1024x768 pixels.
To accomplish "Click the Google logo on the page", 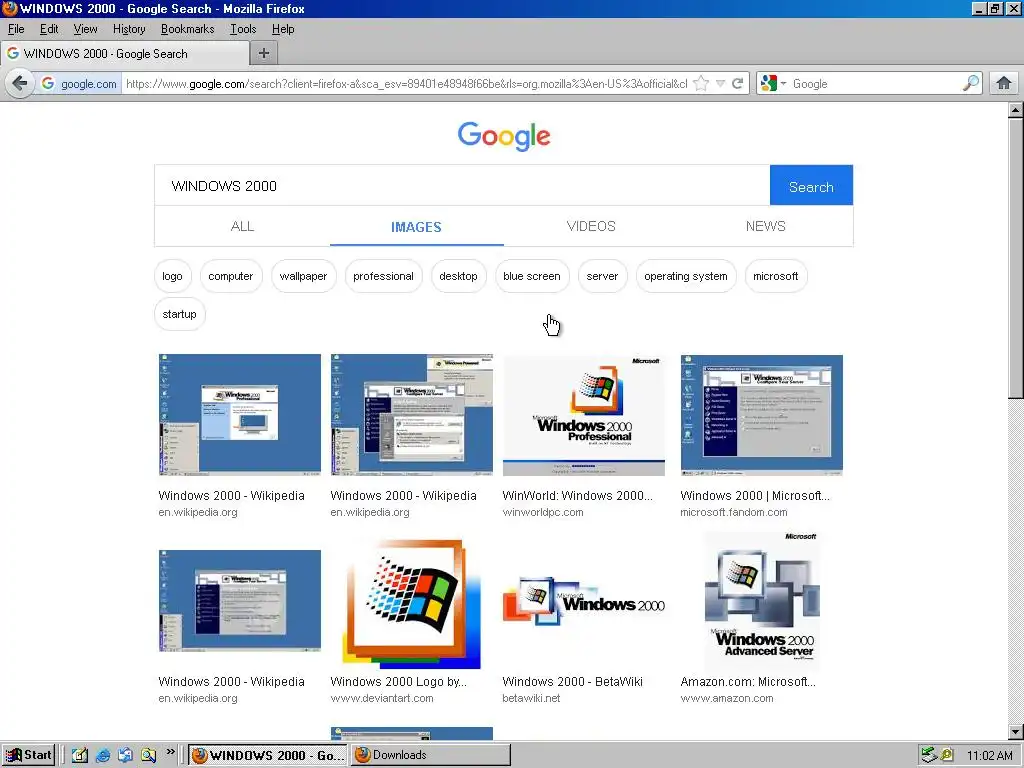I will 504,136.
